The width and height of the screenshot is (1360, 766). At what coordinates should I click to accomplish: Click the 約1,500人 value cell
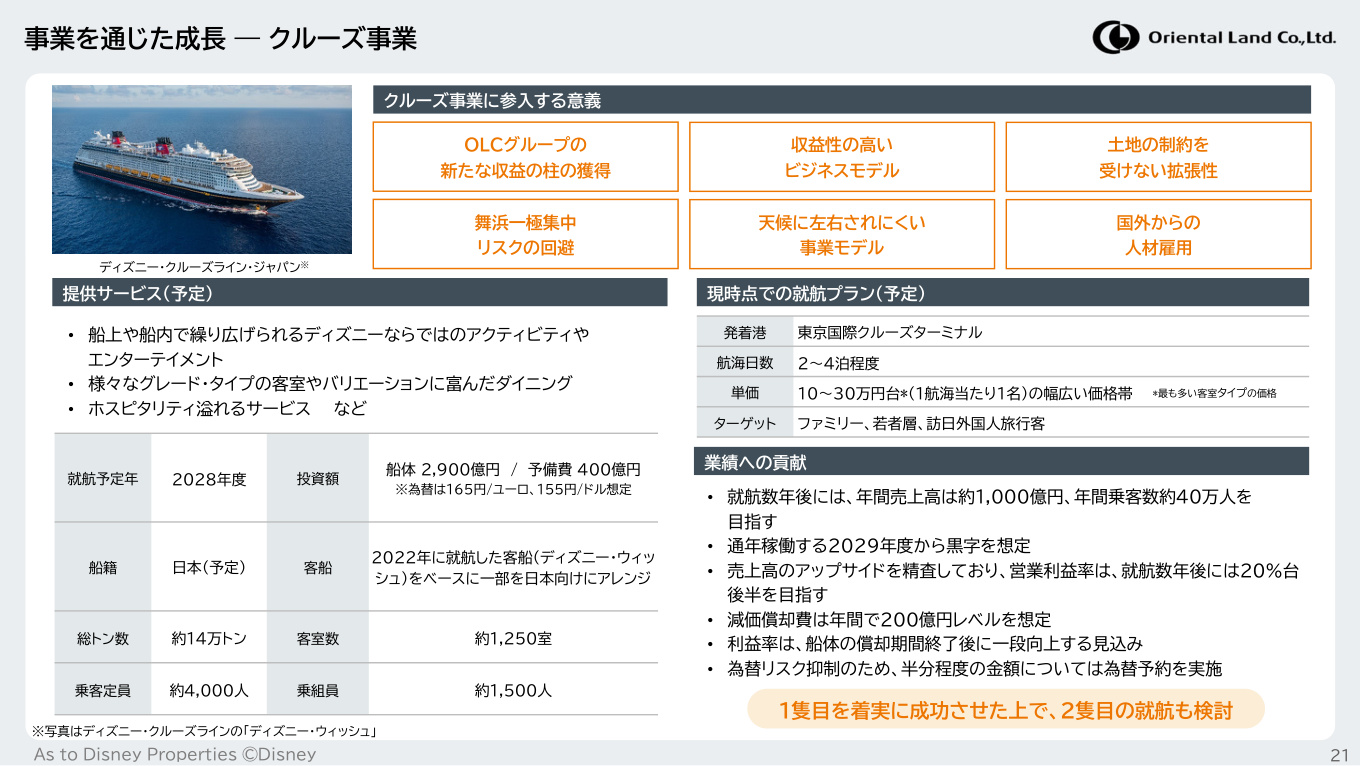click(x=513, y=690)
